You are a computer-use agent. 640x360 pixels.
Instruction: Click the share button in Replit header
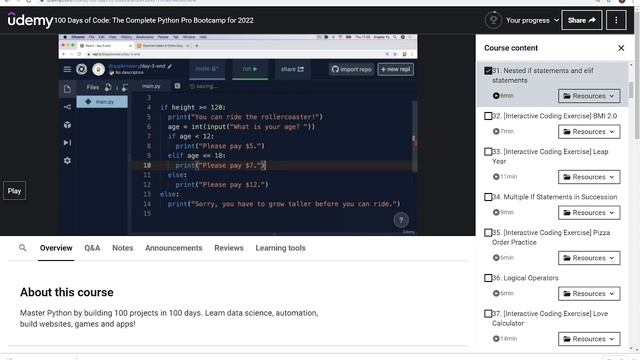tap(292, 69)
